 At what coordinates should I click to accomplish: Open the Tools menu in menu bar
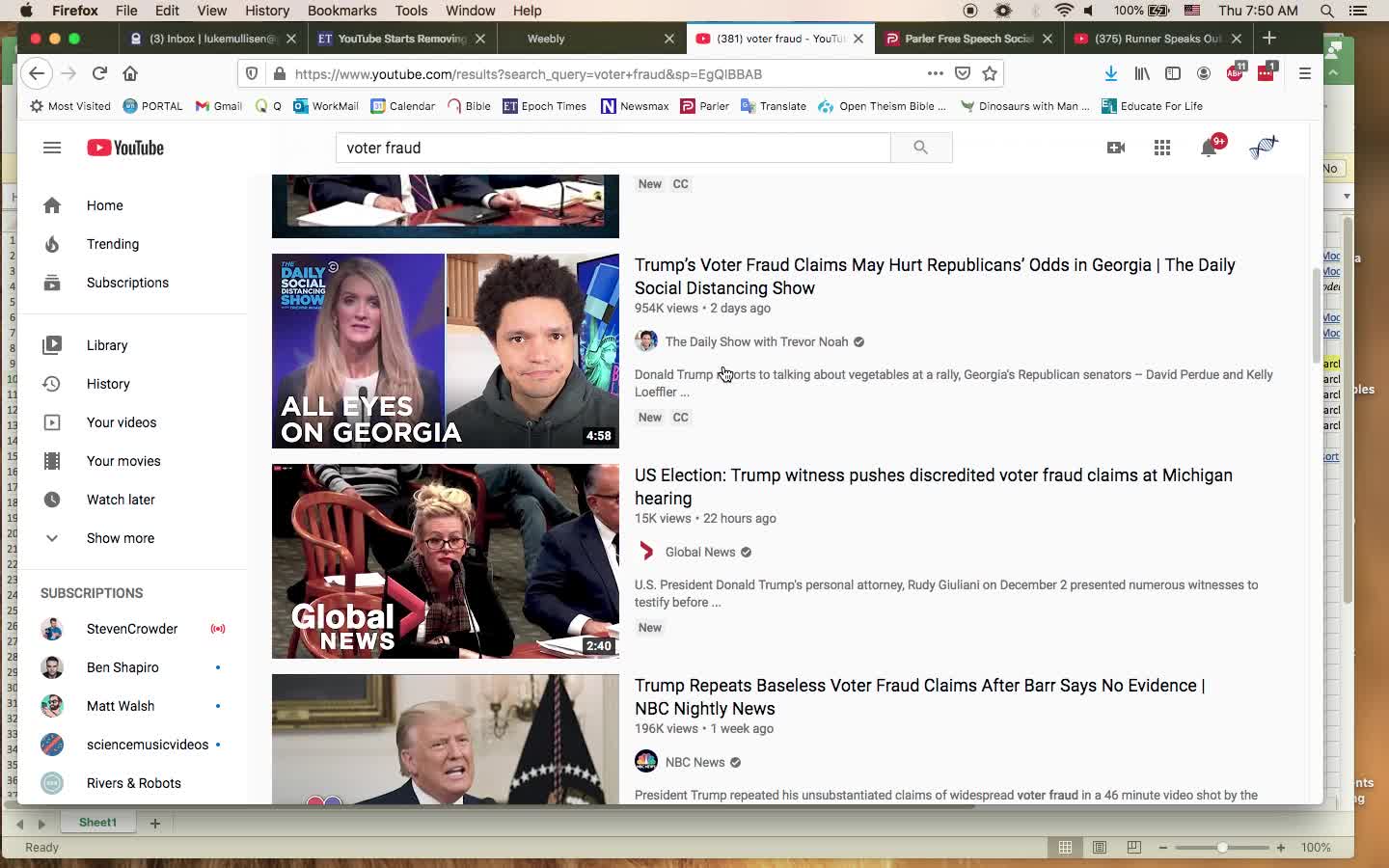pyautogui.click(x=411, y=11)
